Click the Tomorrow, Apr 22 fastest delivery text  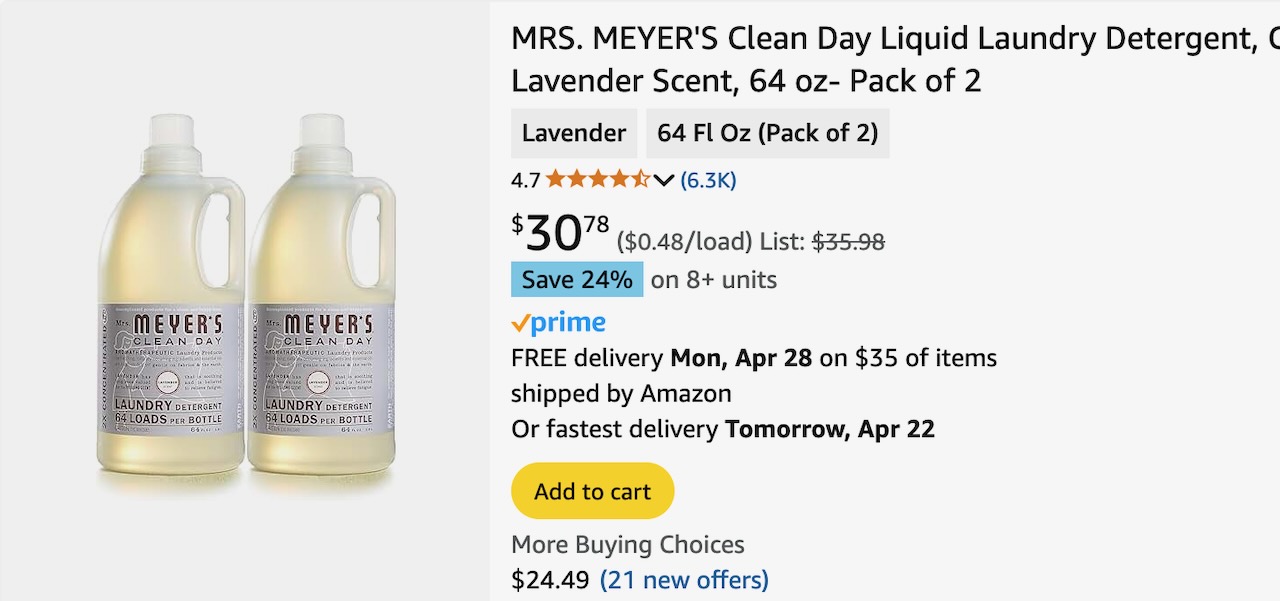(x=830, y=429)
